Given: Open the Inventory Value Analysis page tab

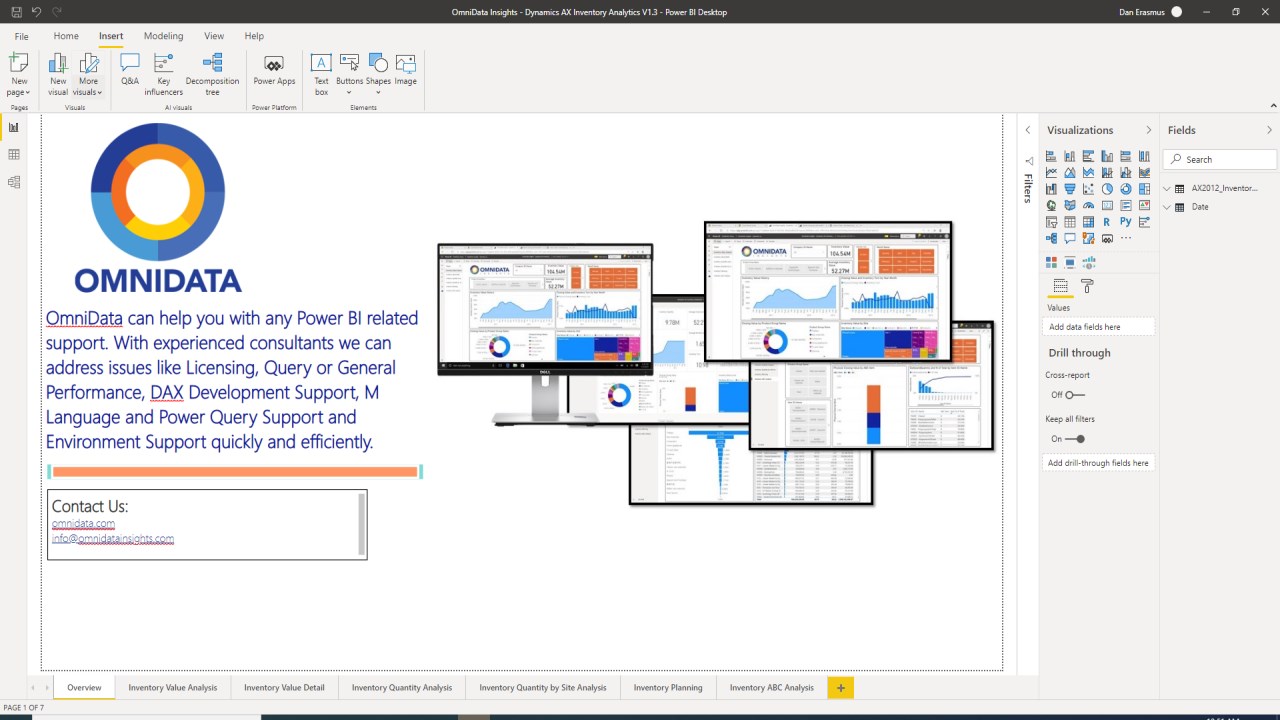Looking at the screenshot, I should point(173,688).
